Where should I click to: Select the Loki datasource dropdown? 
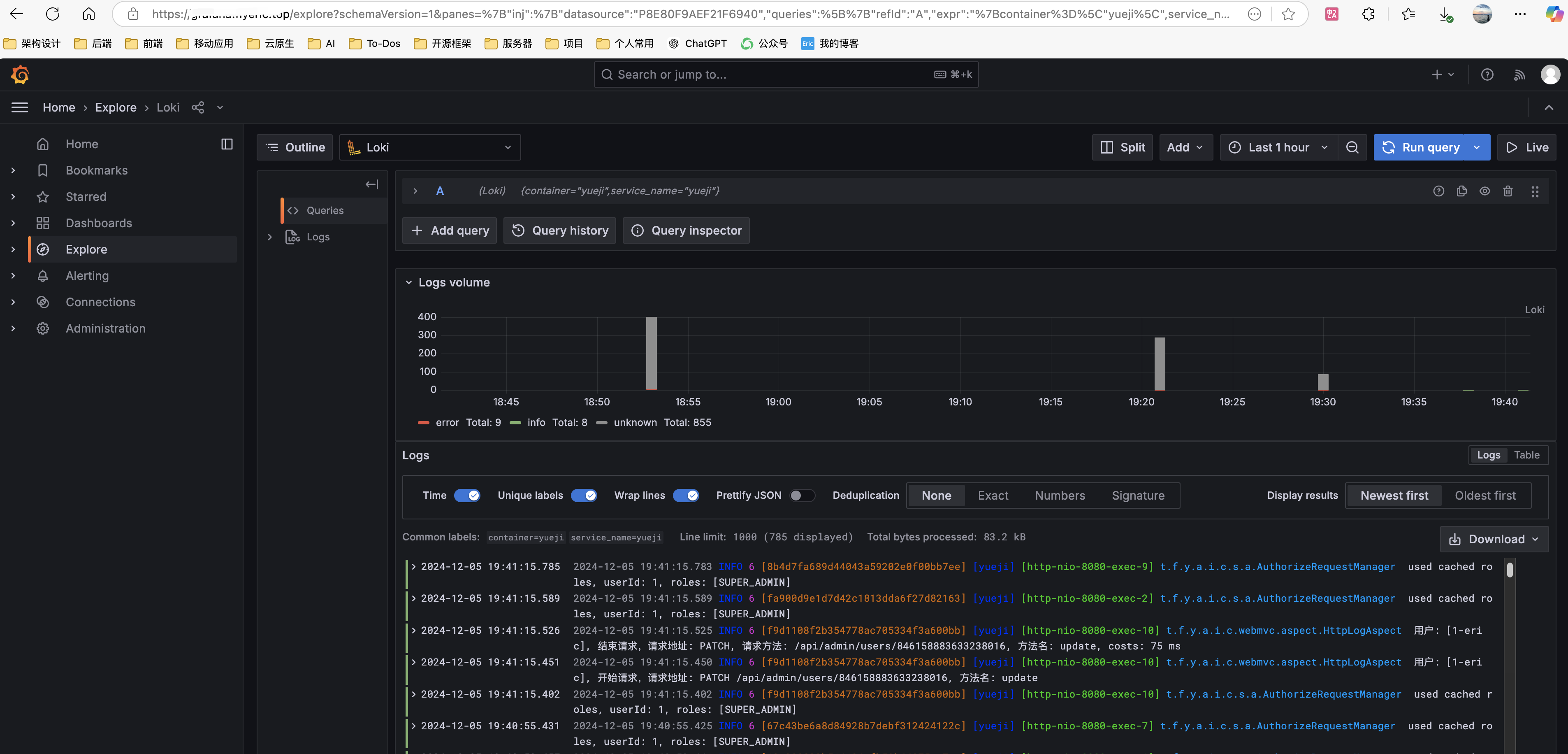coord(430,147)
